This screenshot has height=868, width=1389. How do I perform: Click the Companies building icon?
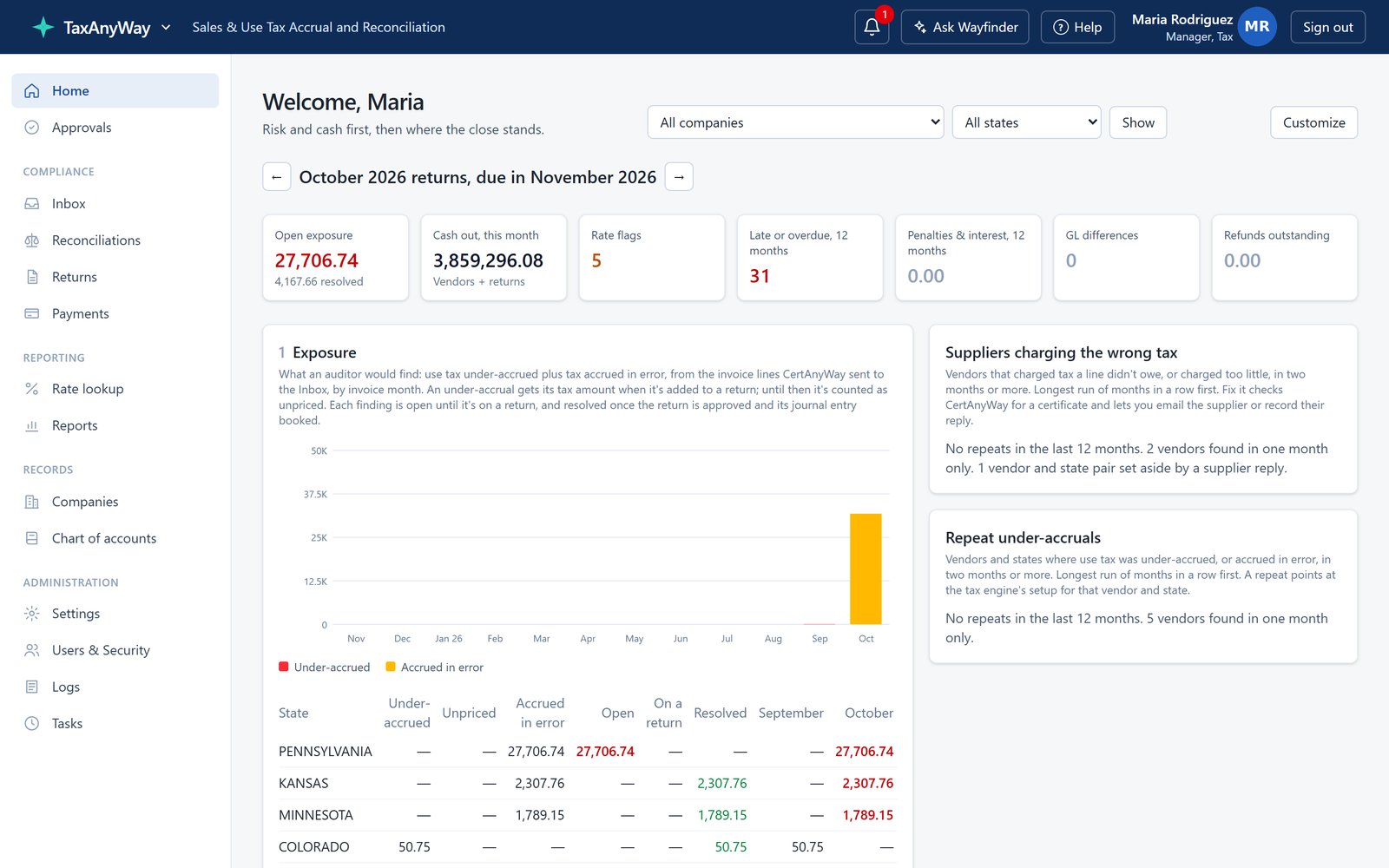pos(32,502)
